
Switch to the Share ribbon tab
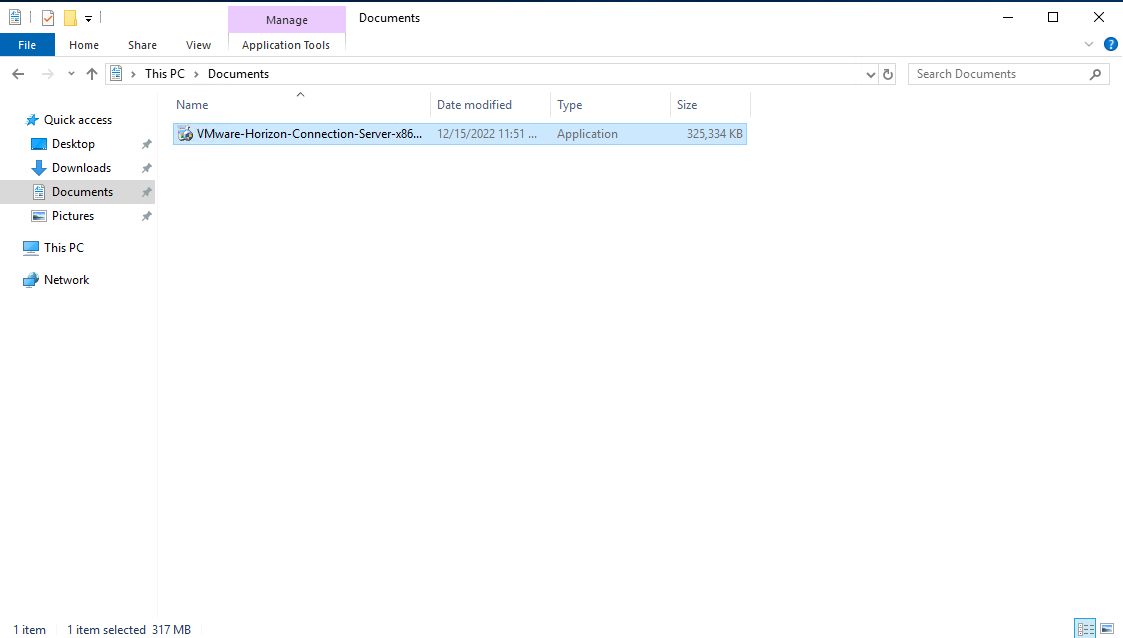[x=143, y=44]
